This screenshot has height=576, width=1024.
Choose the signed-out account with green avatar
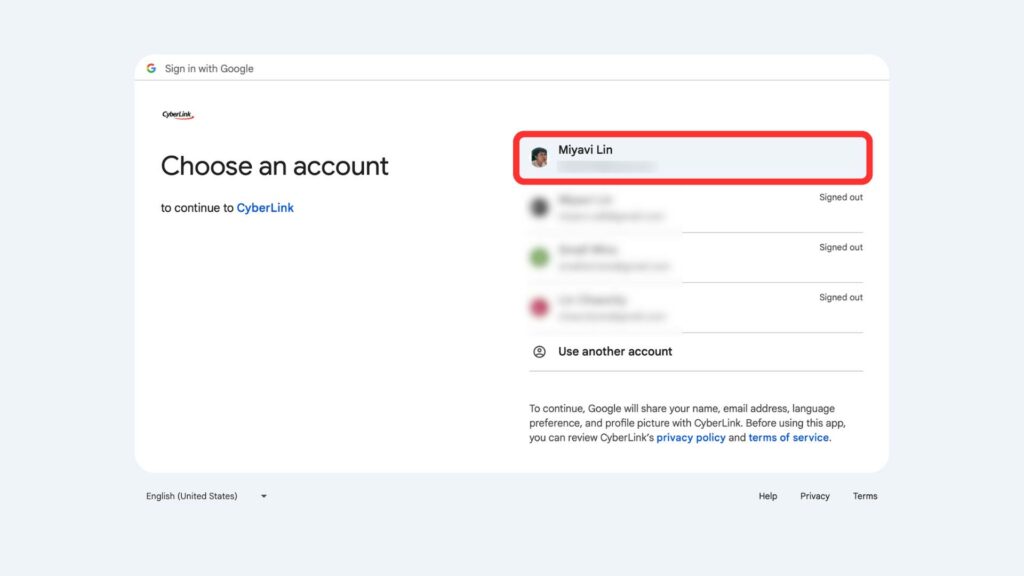click(x=696, y=258)
